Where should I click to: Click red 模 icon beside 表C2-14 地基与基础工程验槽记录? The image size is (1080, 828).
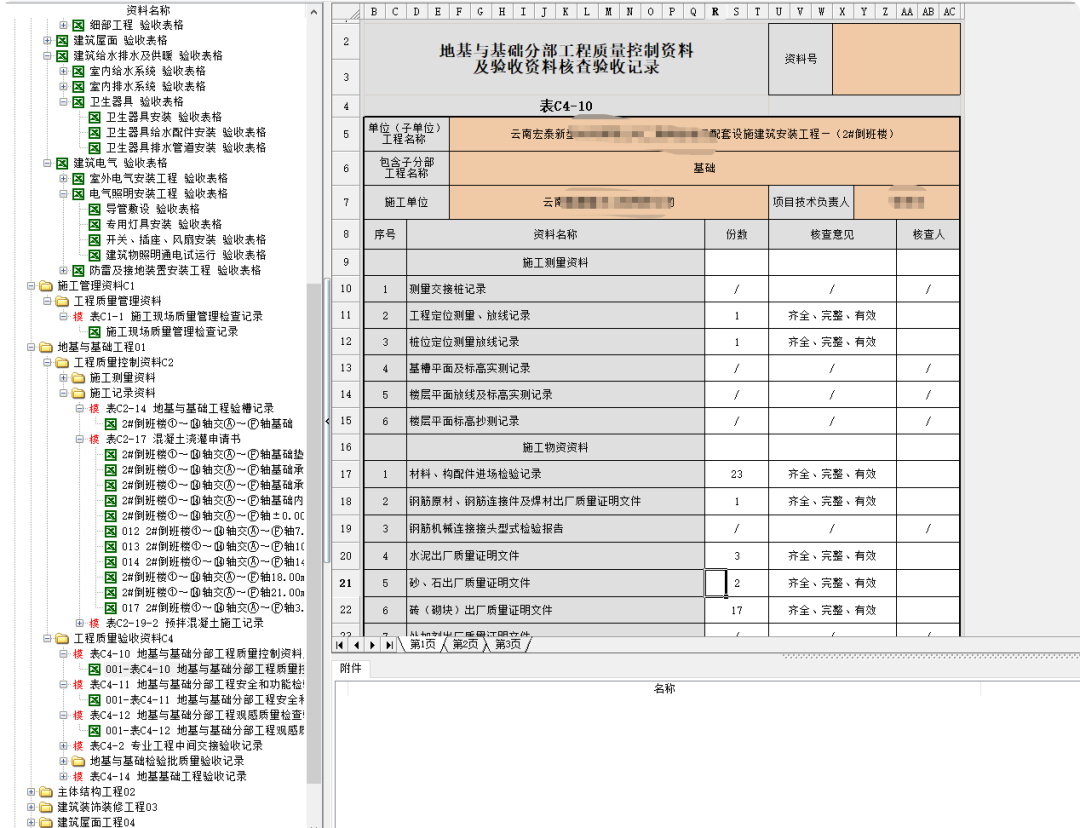point(94,408)
